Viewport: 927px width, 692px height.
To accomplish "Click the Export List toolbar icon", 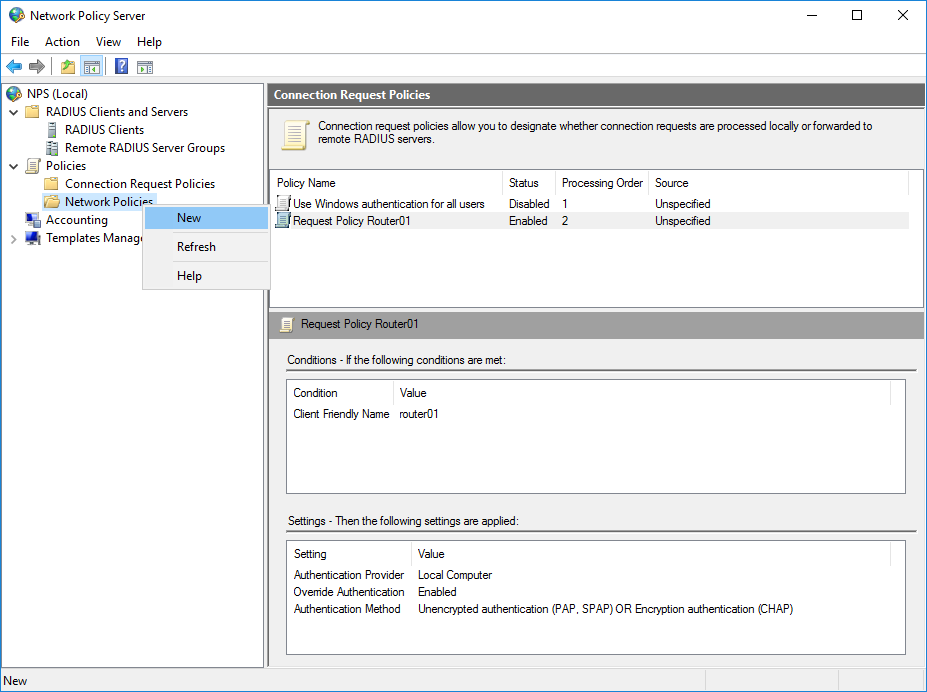I will 67,66.
